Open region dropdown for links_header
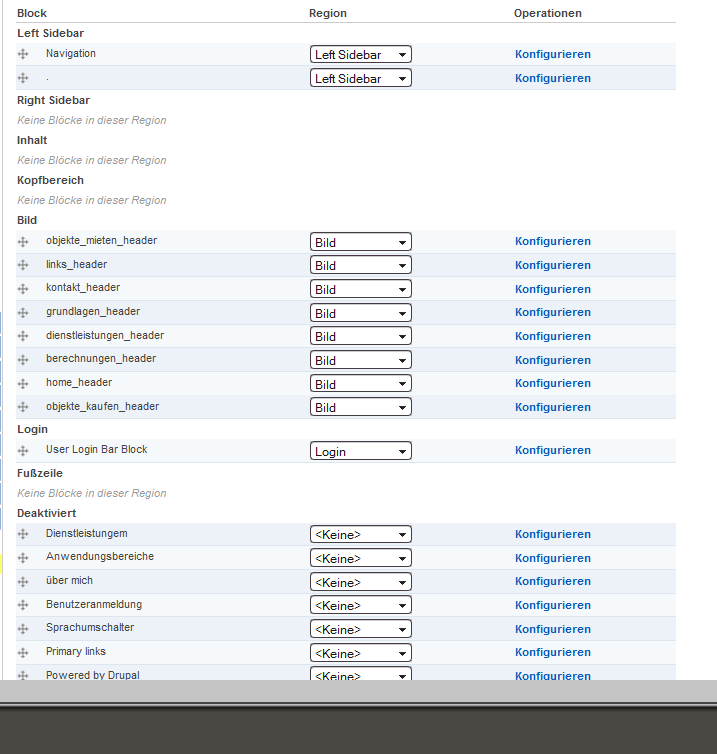This screenshot has height=754, width=717. coord(360,266)
